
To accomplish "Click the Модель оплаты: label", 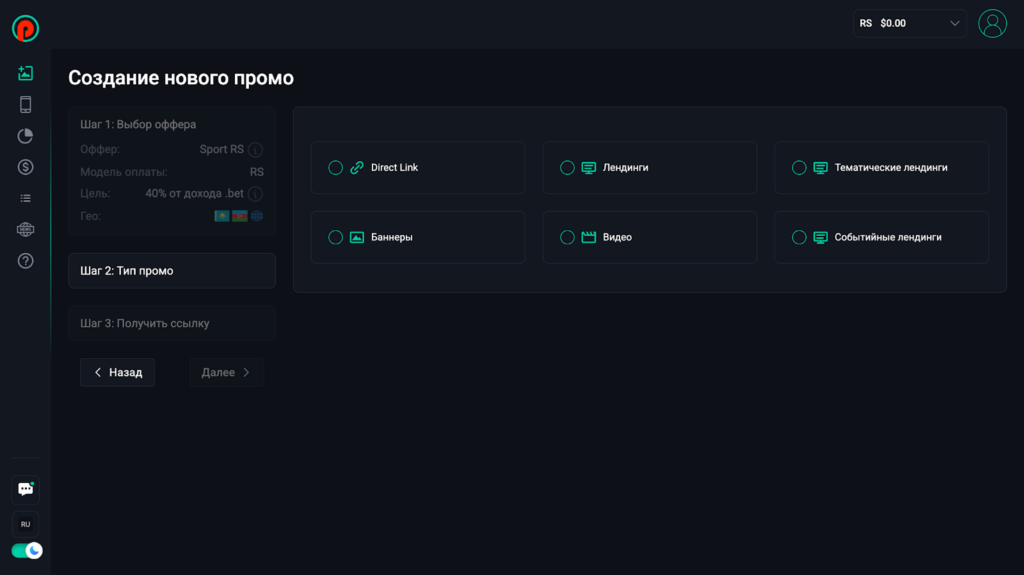I will point(124,172).
